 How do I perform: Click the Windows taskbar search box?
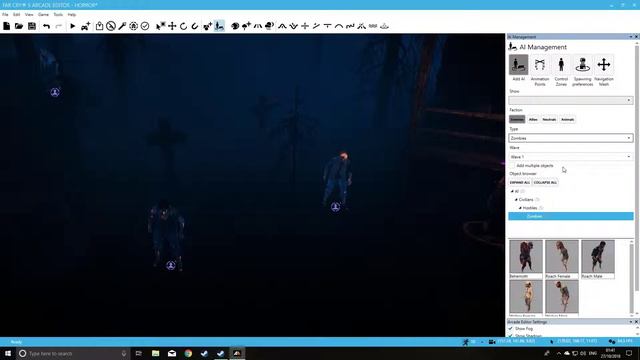pyautogui.click(x=73, y=353)
